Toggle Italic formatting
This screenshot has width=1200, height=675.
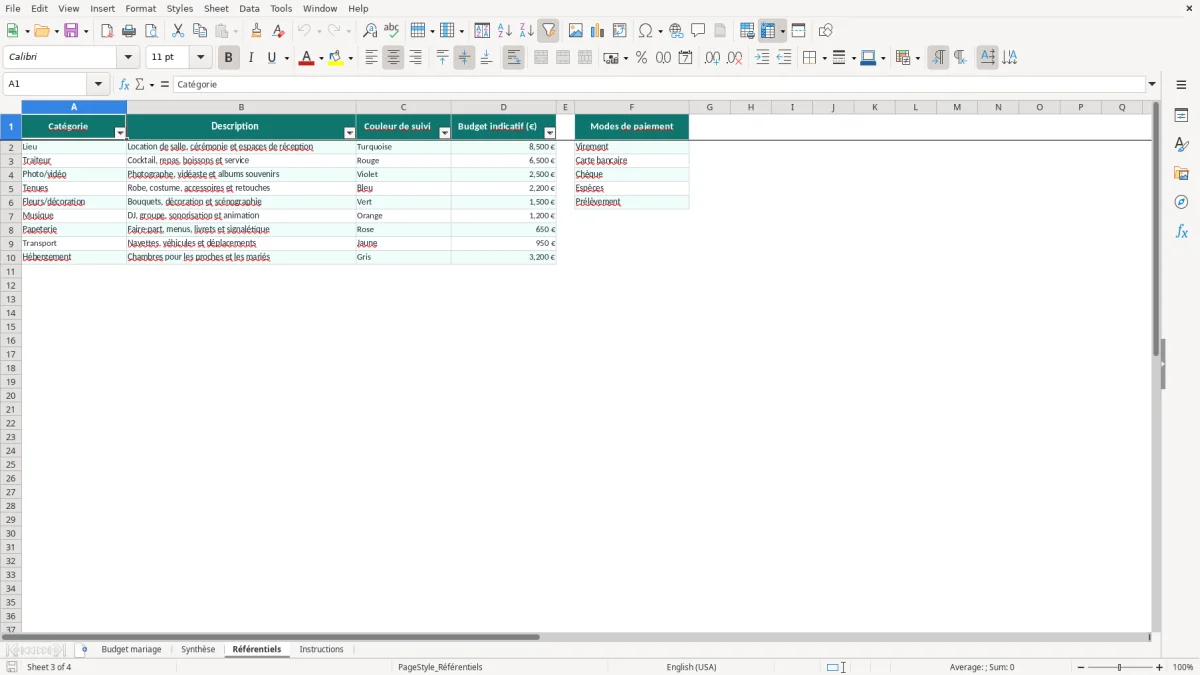(251, 58)
